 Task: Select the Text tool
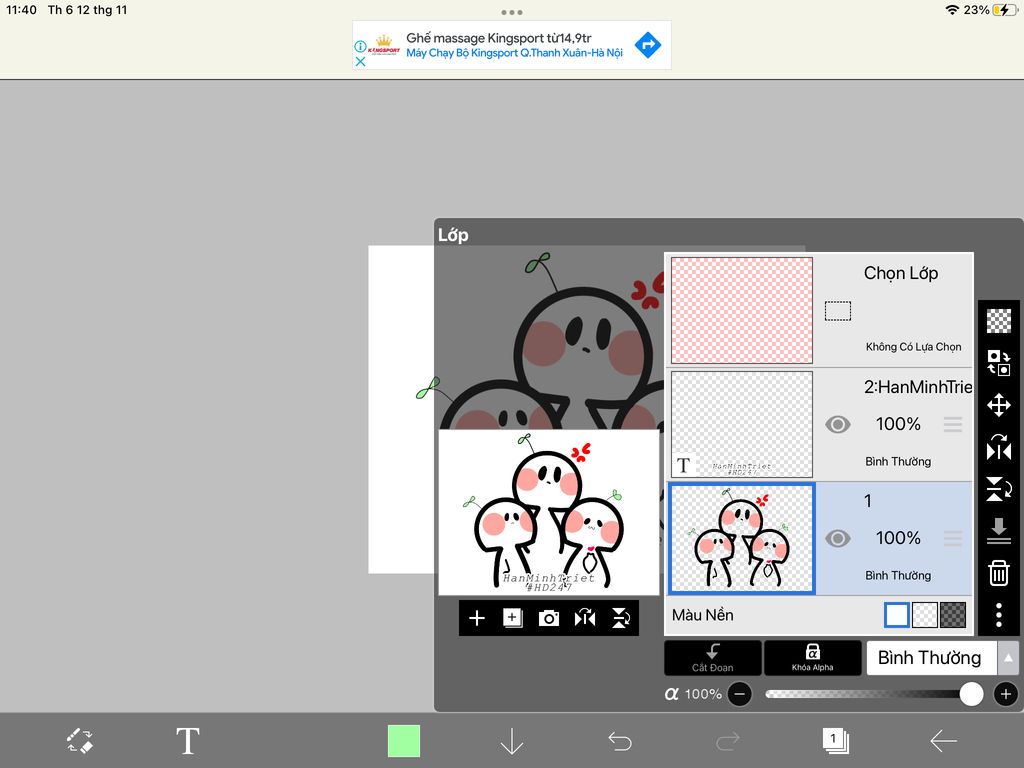187,741
